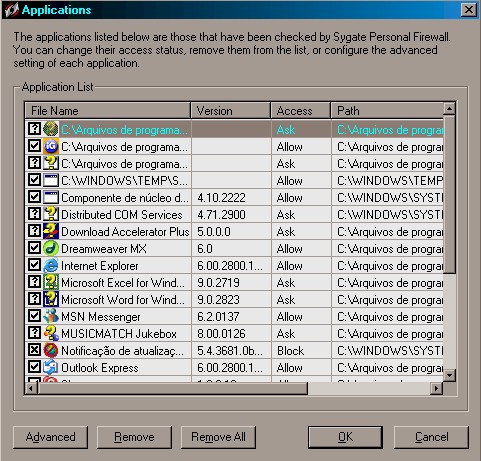This screenshot has width=481, height=461.
Task: Close the Applications dialog
Action: coord(469,10)
